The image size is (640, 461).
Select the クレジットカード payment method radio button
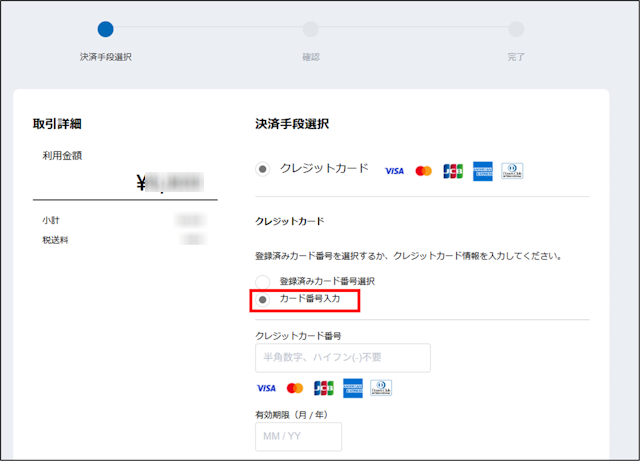[x=263, y=170]
